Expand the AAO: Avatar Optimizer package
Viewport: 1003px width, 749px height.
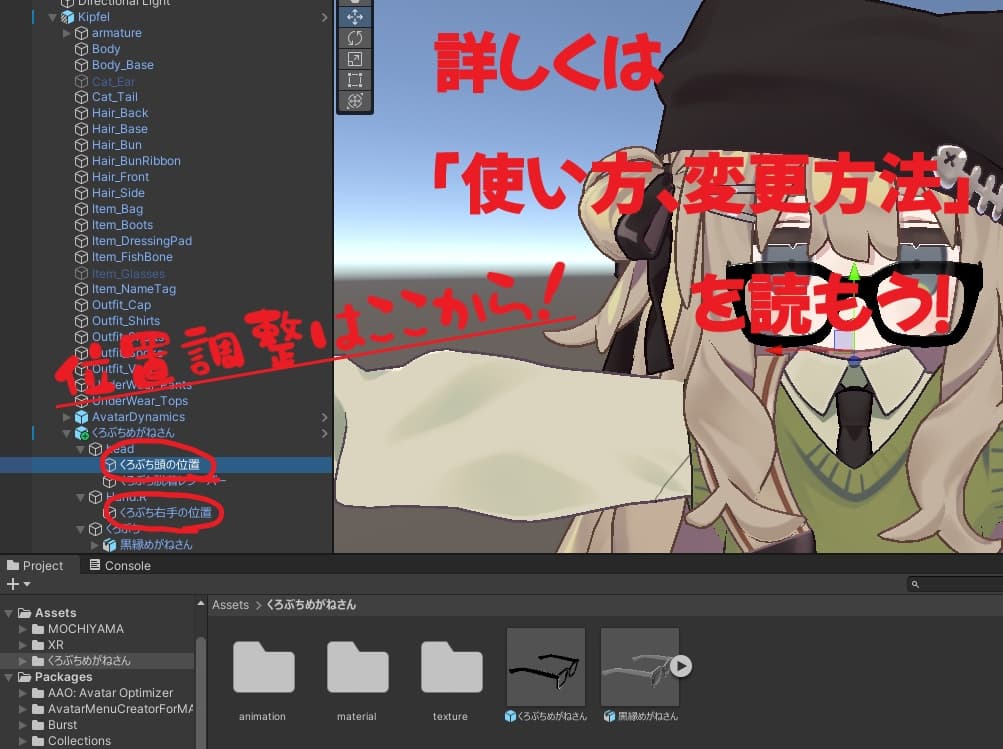[x=22, y=692]
